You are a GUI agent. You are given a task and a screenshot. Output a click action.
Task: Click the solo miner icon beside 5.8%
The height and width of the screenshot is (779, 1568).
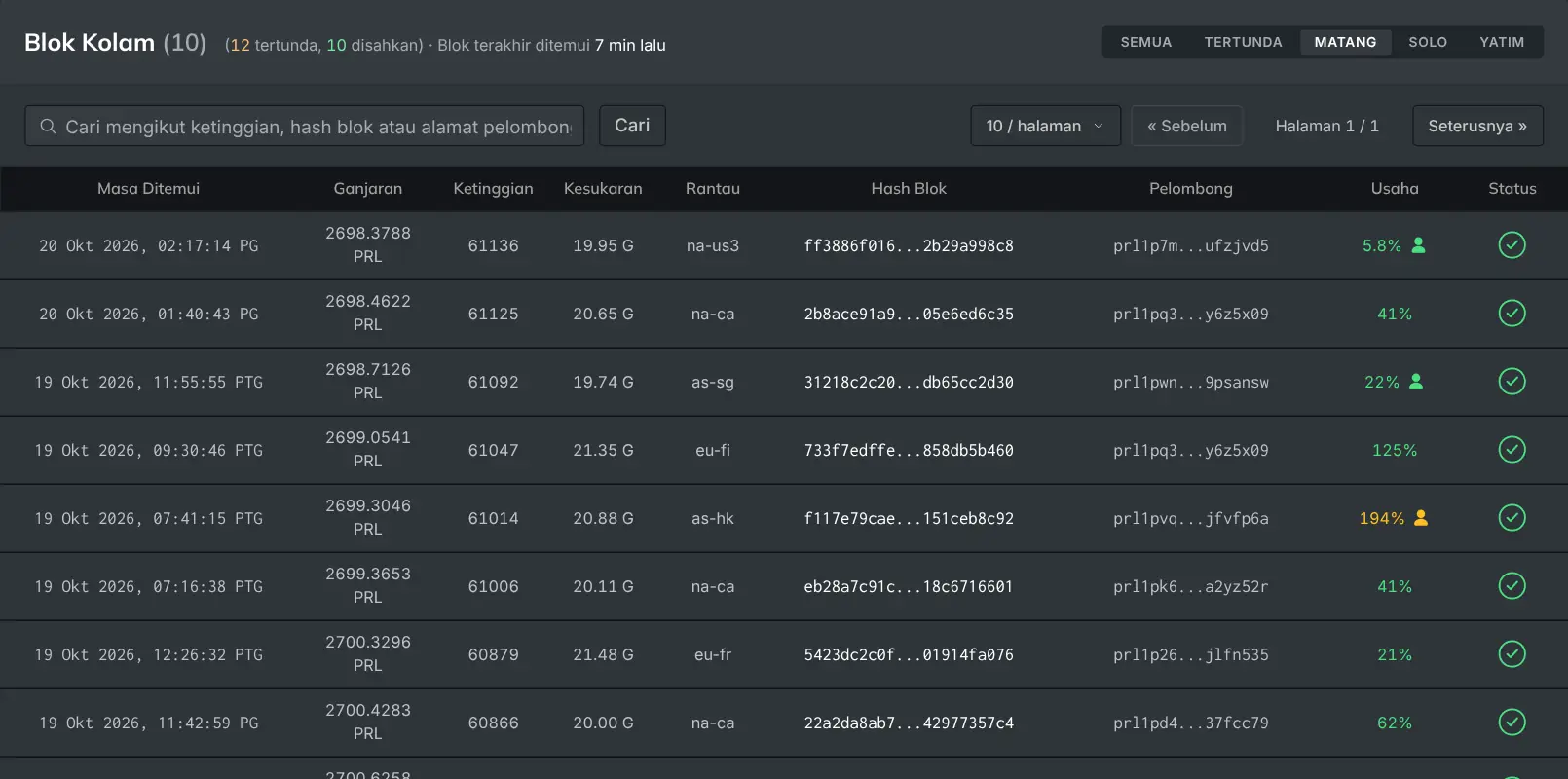1419,245
